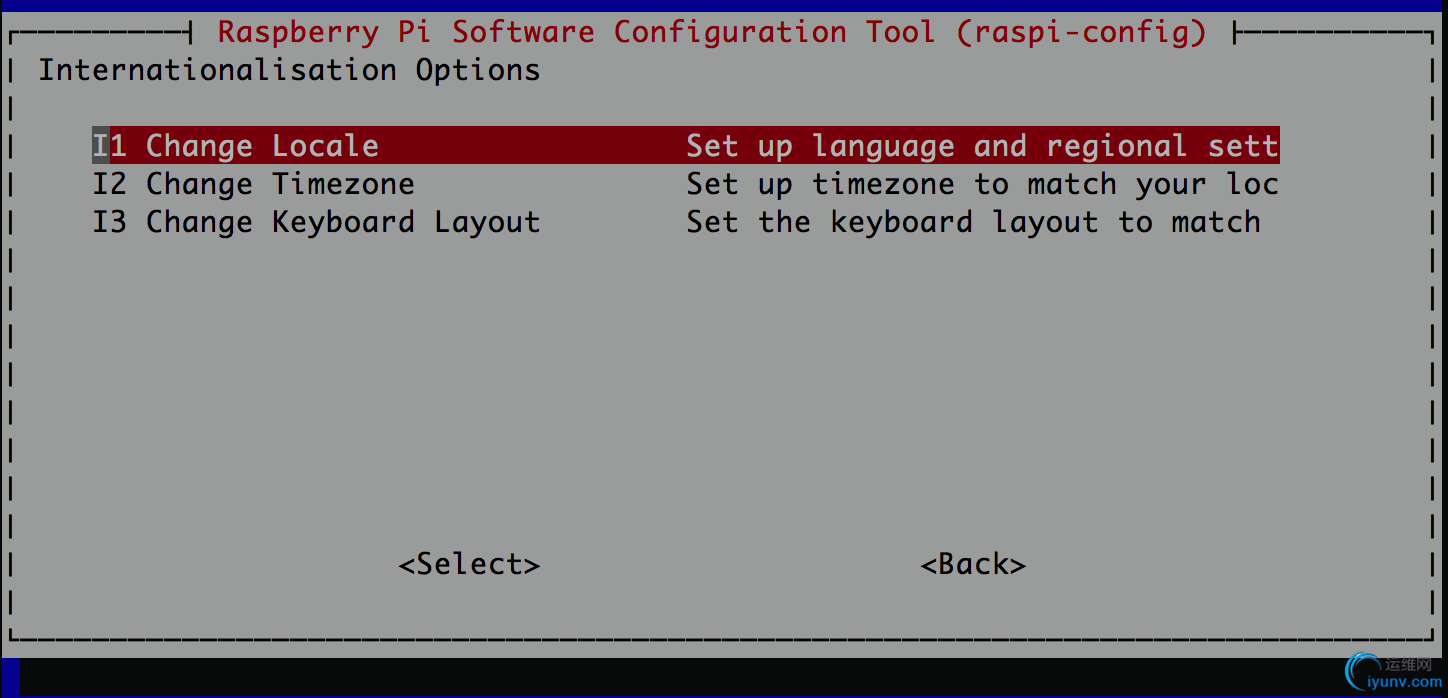Click the 'Raspberry Pi Software Configuration Tool (raspi-config)' title

712,32
